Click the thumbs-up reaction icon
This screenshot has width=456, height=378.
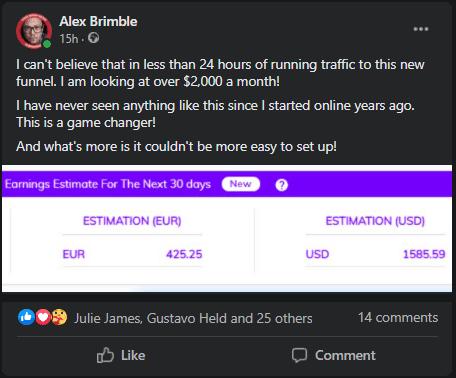click(26, 317)
